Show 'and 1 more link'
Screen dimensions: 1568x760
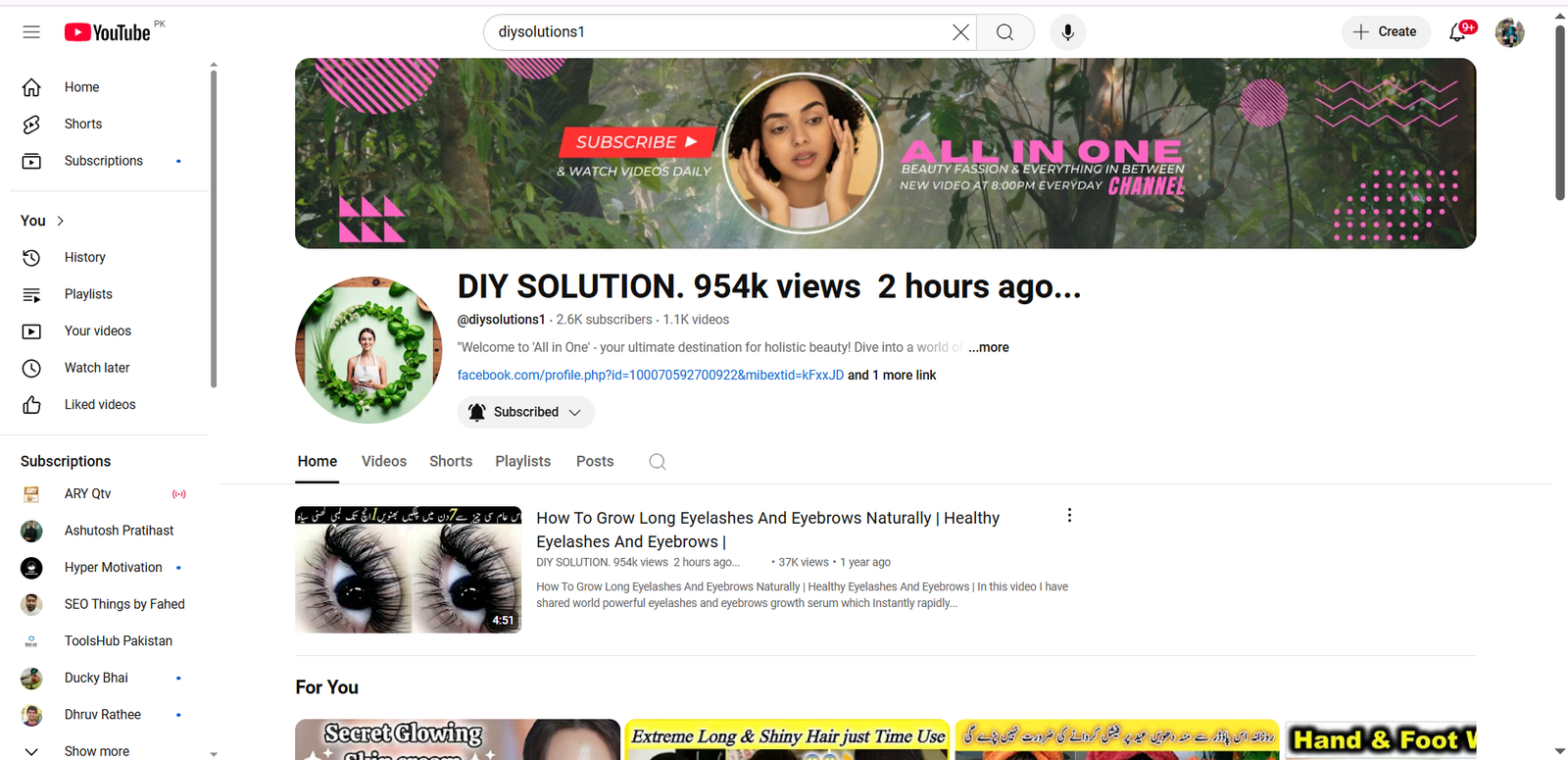892,375
